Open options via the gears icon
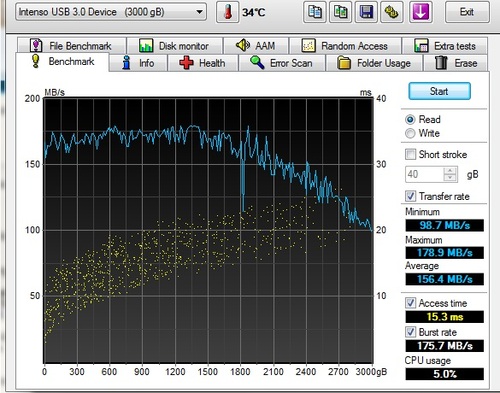Image resolution: width=500 pixels, height=393 pixels. (392, 12)
